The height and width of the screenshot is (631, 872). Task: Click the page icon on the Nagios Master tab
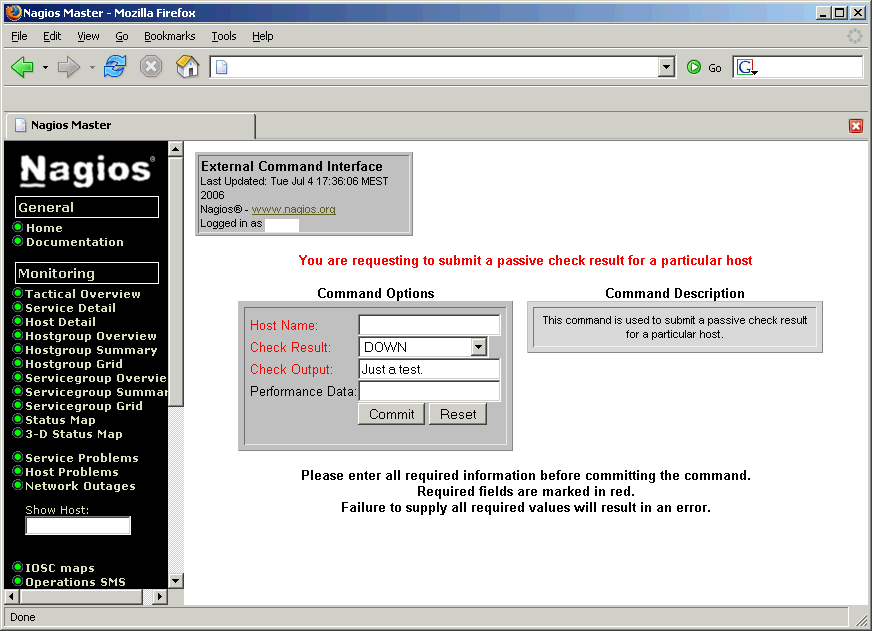[21, 125]
